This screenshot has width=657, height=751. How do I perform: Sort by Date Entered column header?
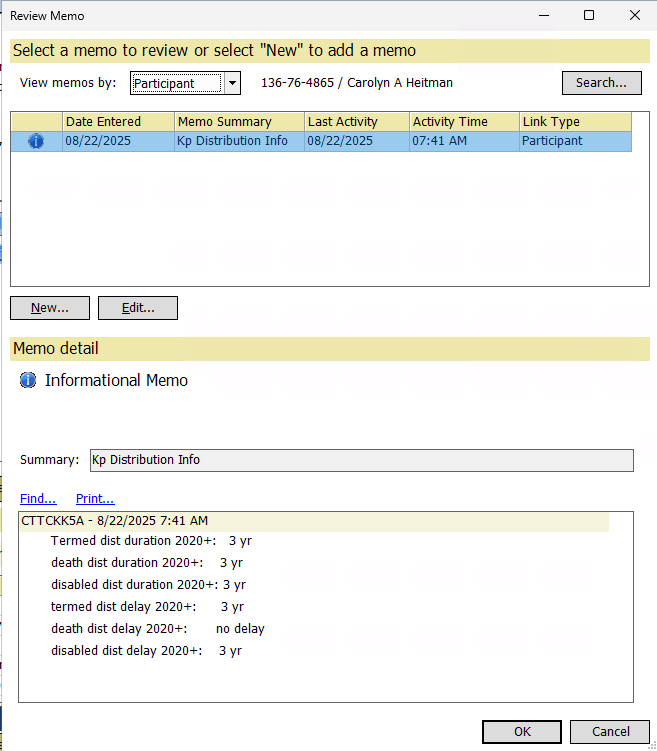(118, 122)
